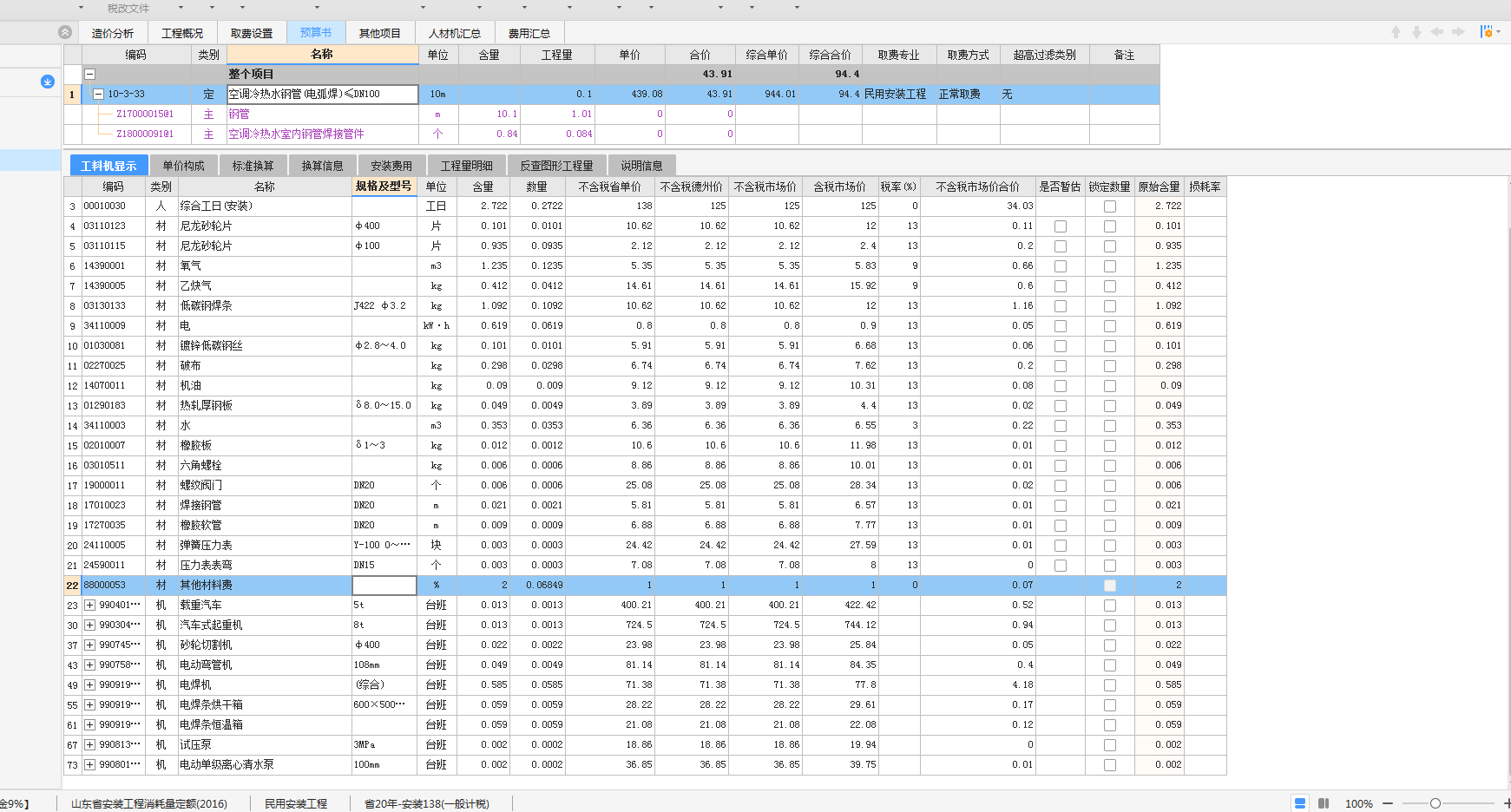Expand 电焊机 machine row 49
Screen dimensions: 1511x812
click(89, 685)
